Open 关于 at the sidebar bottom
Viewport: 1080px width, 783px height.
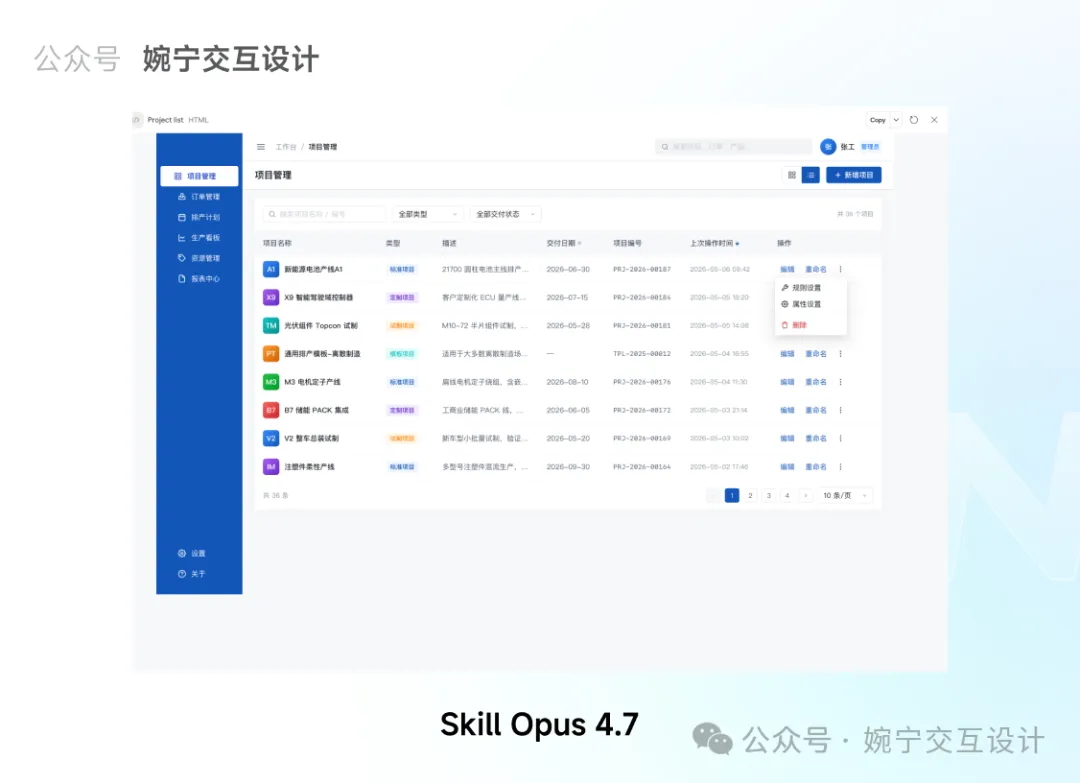192,574
